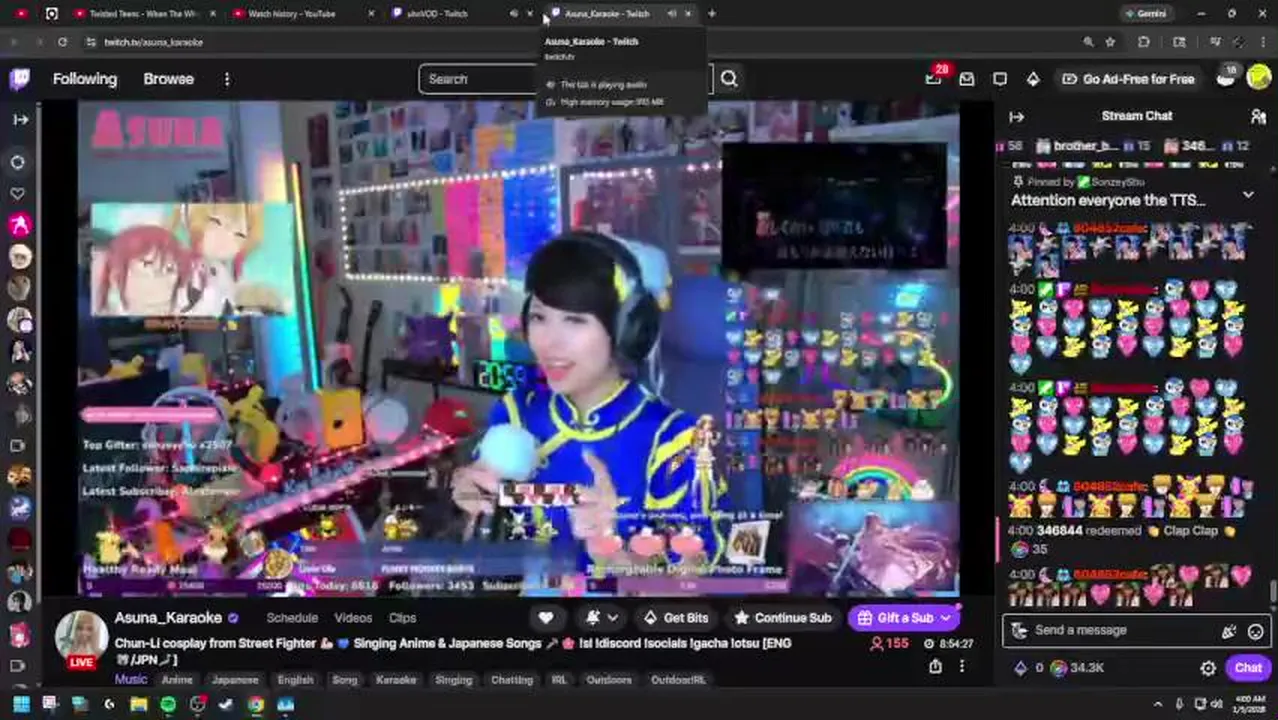Screen dimensions: 1278x720
Task: Open Chrome from the taskbar
Action: [x=256, y=705]
